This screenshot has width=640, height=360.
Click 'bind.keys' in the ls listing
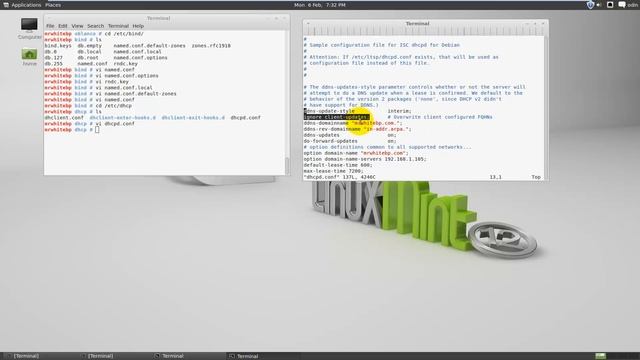coord(58,46)
